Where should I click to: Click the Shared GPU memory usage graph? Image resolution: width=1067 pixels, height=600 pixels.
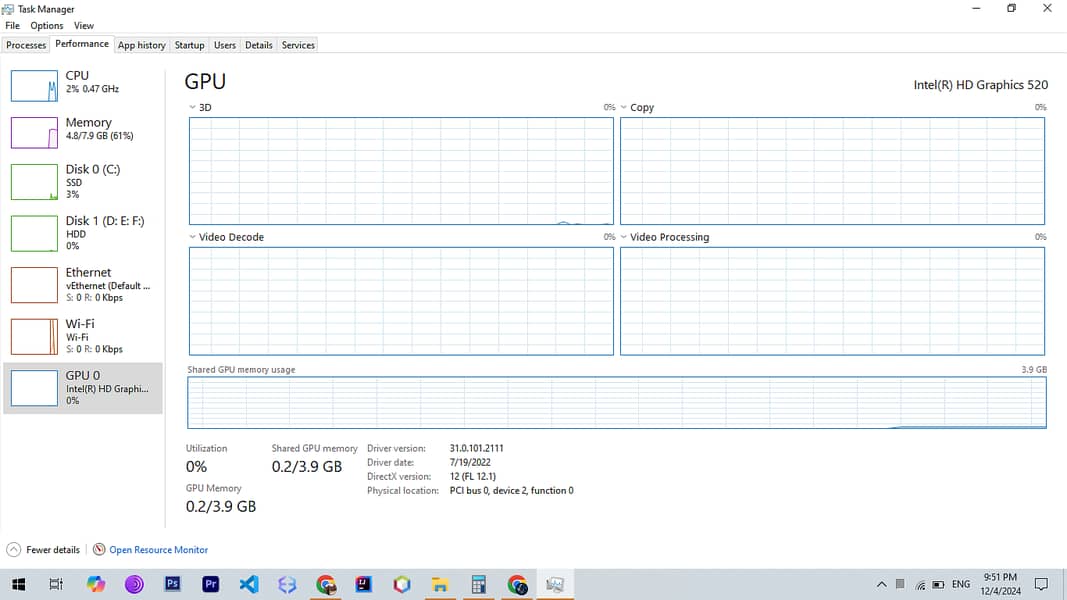click(616, 403)
